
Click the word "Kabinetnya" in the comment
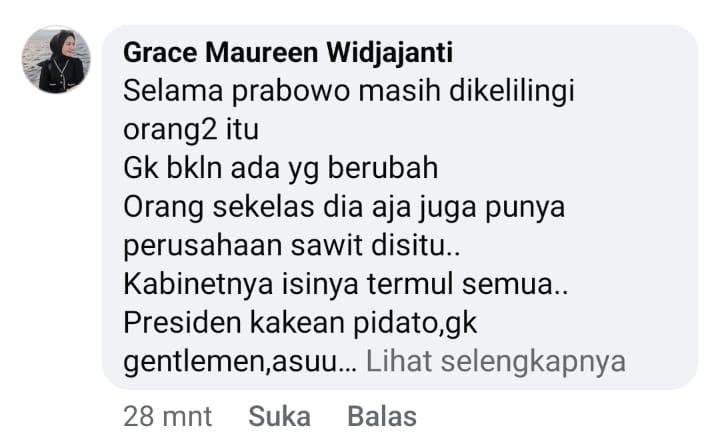198,285
